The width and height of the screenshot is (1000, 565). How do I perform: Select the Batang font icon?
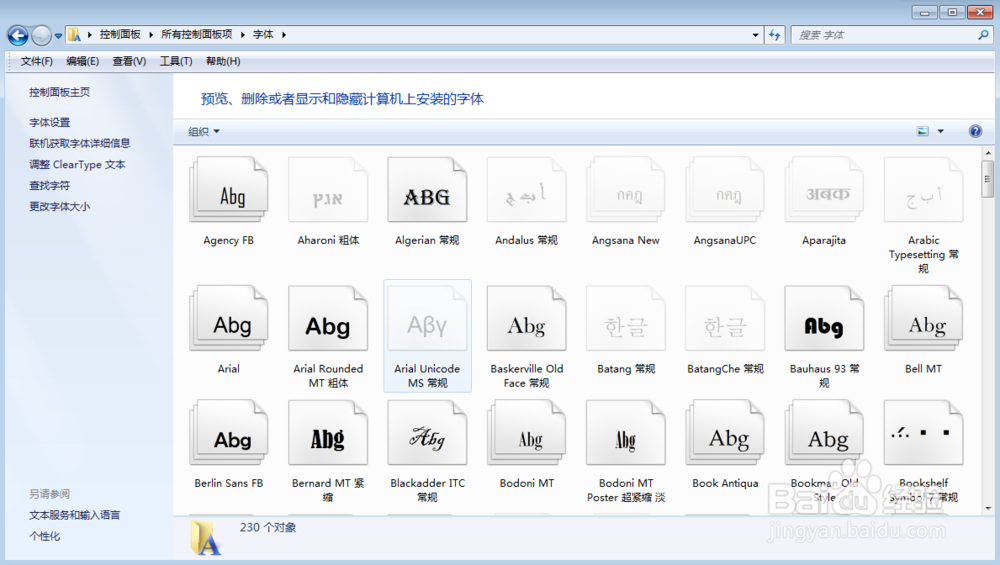(x=626, y=319)
